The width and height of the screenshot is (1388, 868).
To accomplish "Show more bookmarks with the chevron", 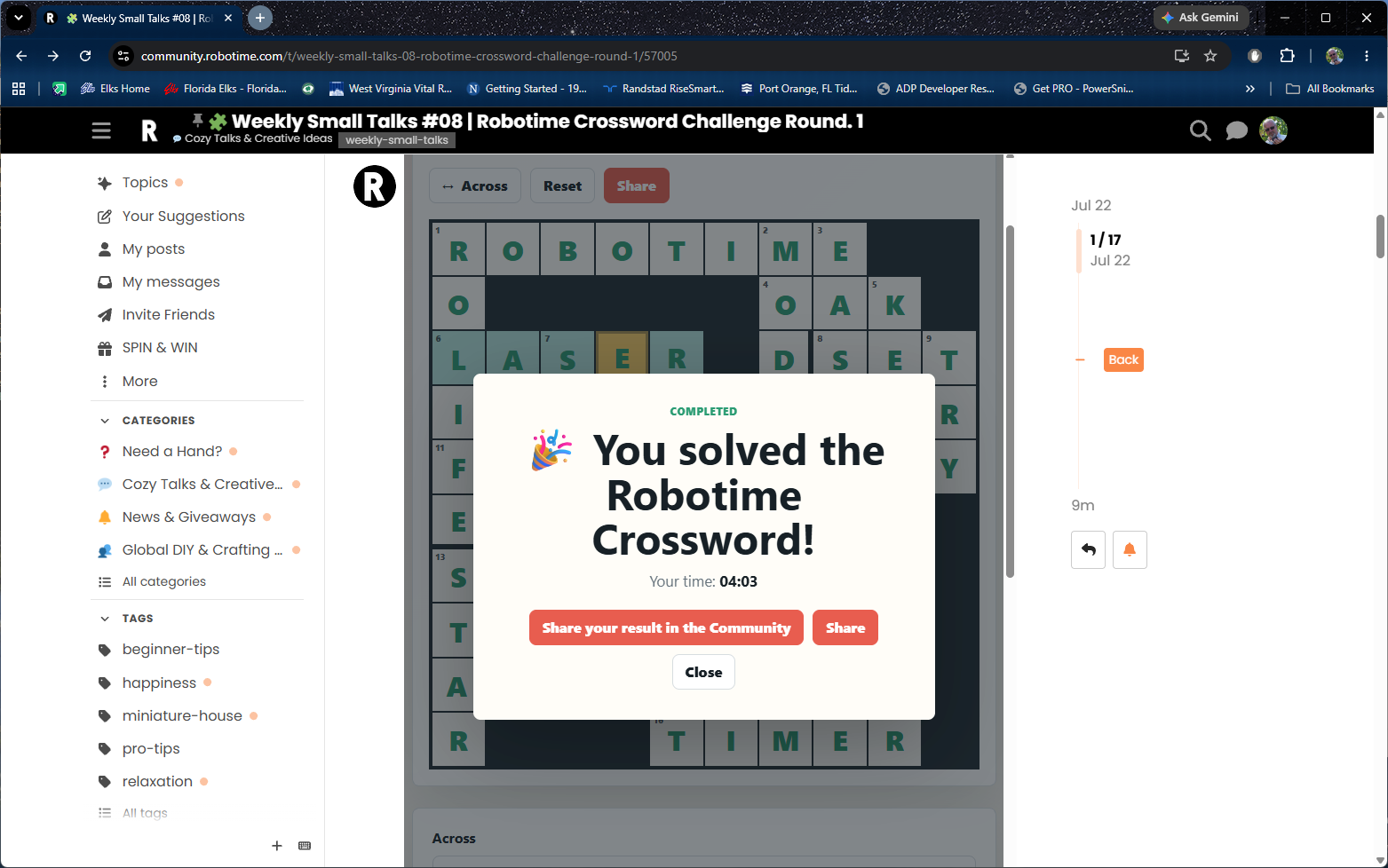I will coord(1250,89).
